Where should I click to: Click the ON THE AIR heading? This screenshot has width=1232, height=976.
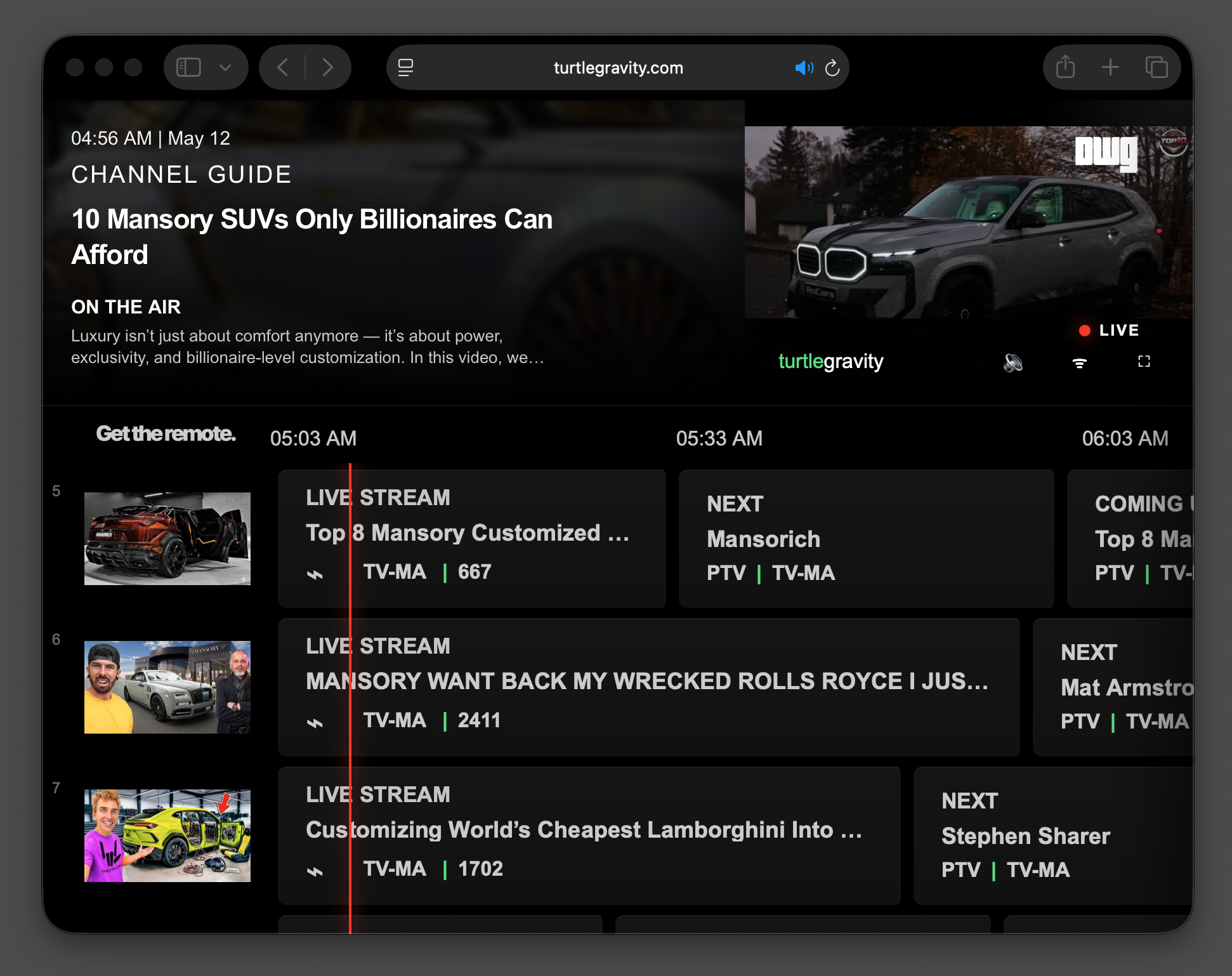pyautogui.click(x=126, y=307)
